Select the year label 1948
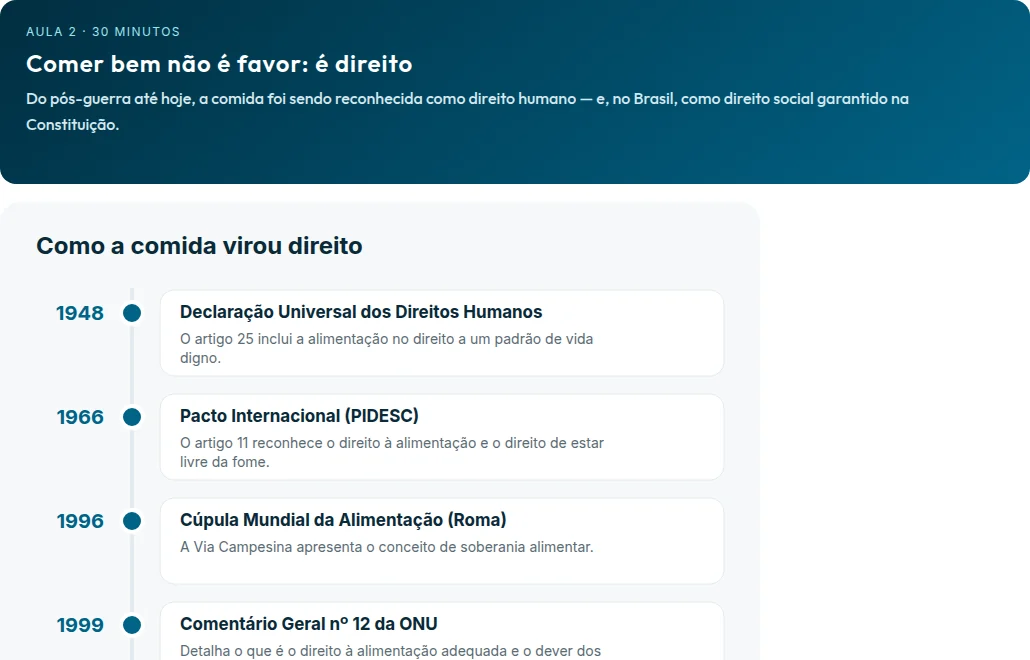 click(79, 313)
